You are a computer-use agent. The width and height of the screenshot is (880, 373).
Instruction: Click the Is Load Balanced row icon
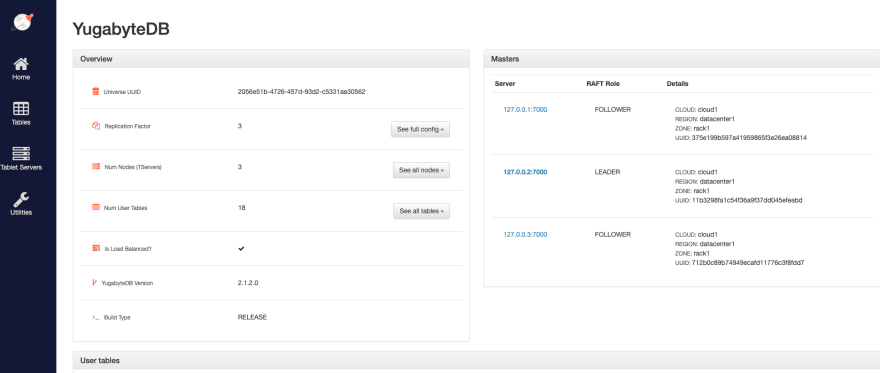pyautogui.click(x=96, y=248)
